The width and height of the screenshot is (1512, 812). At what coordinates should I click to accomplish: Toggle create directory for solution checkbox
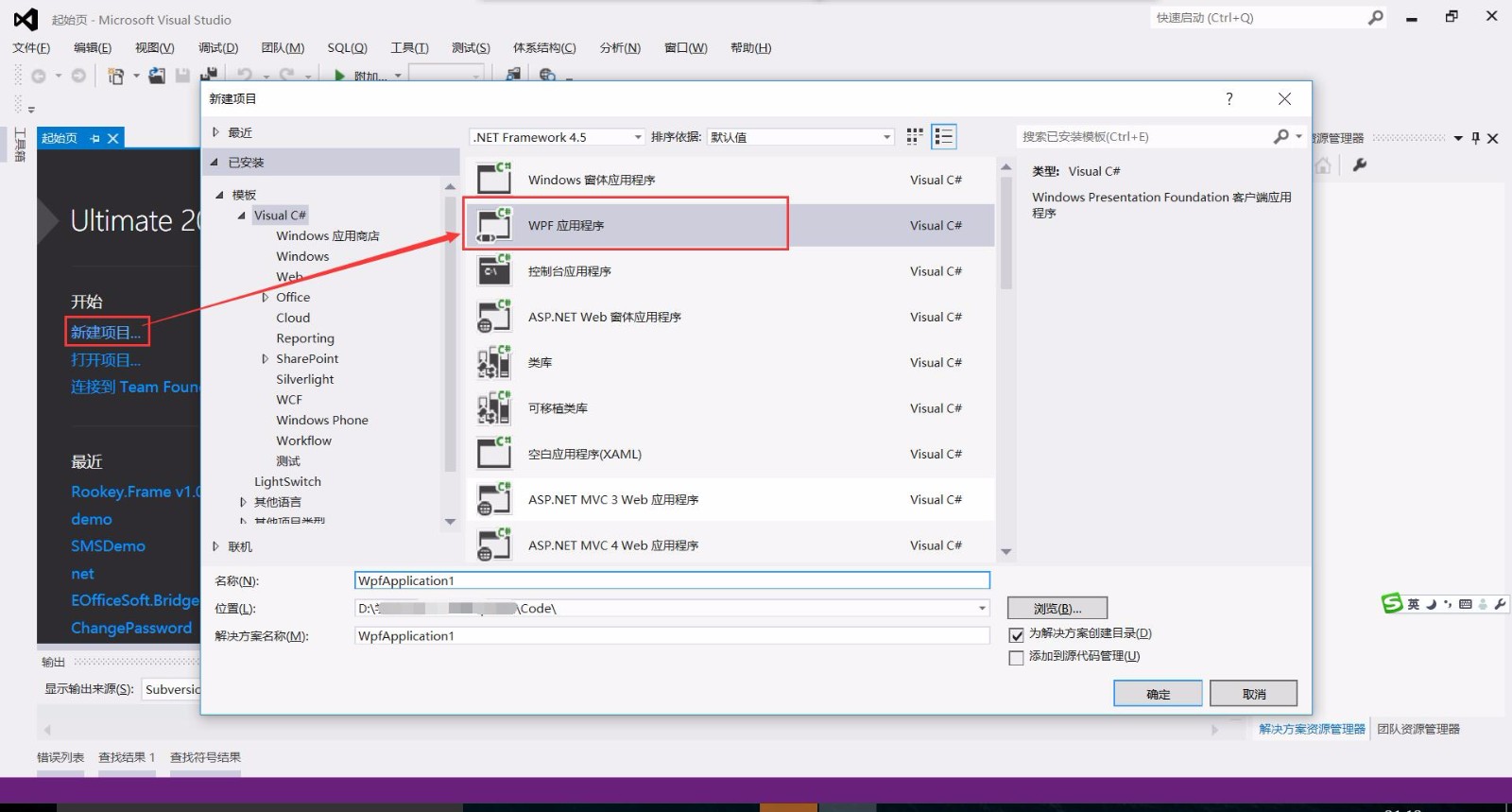tap(1017, 635)
